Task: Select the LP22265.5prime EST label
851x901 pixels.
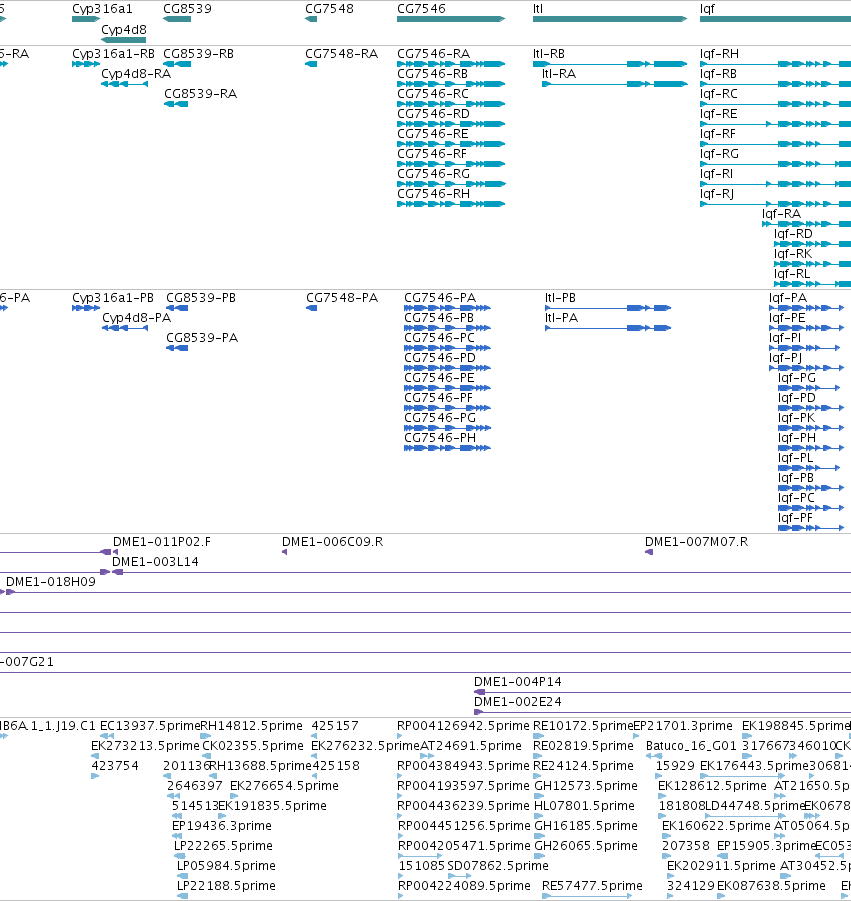Action: coord(223,846)
